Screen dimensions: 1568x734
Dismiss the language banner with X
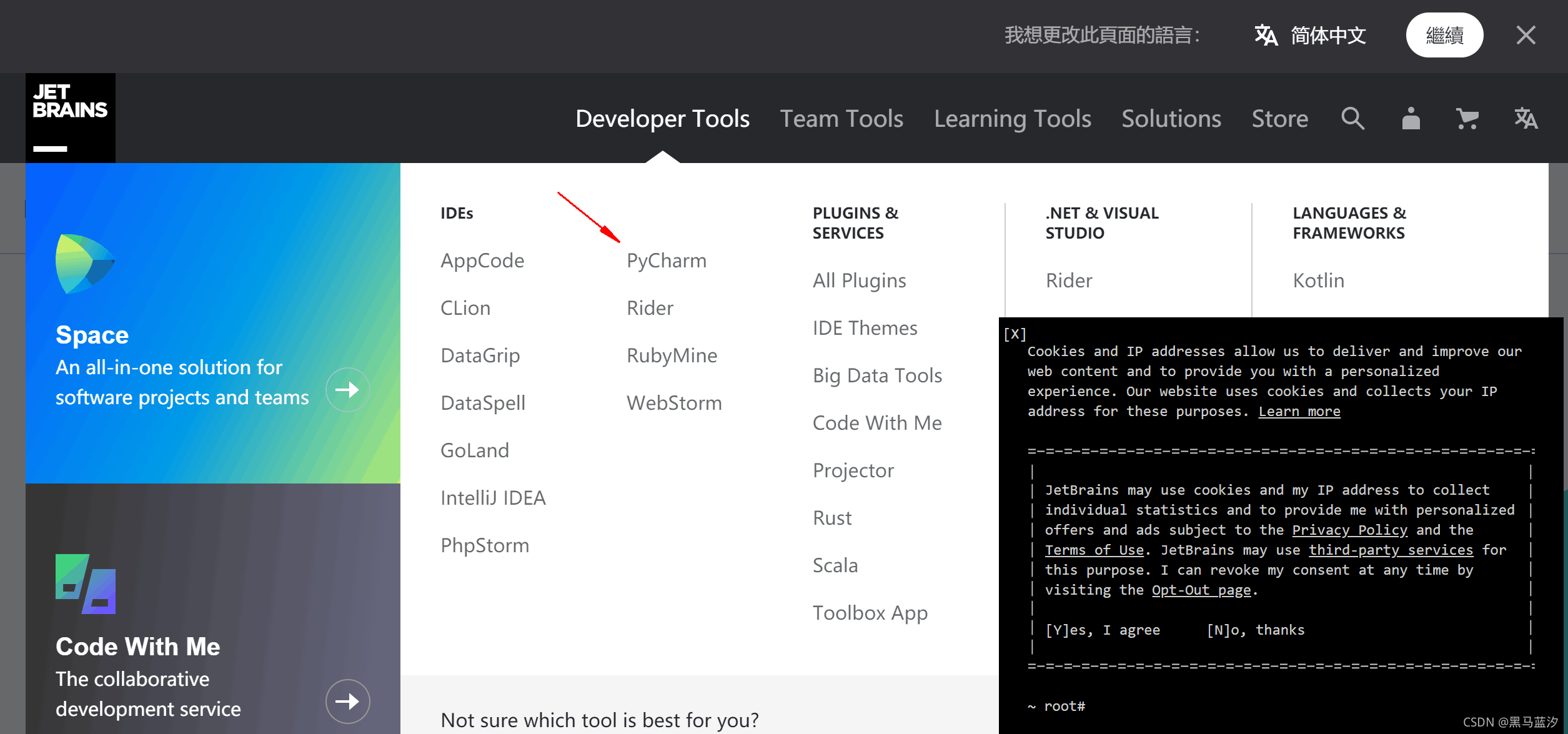(1526, 35)
